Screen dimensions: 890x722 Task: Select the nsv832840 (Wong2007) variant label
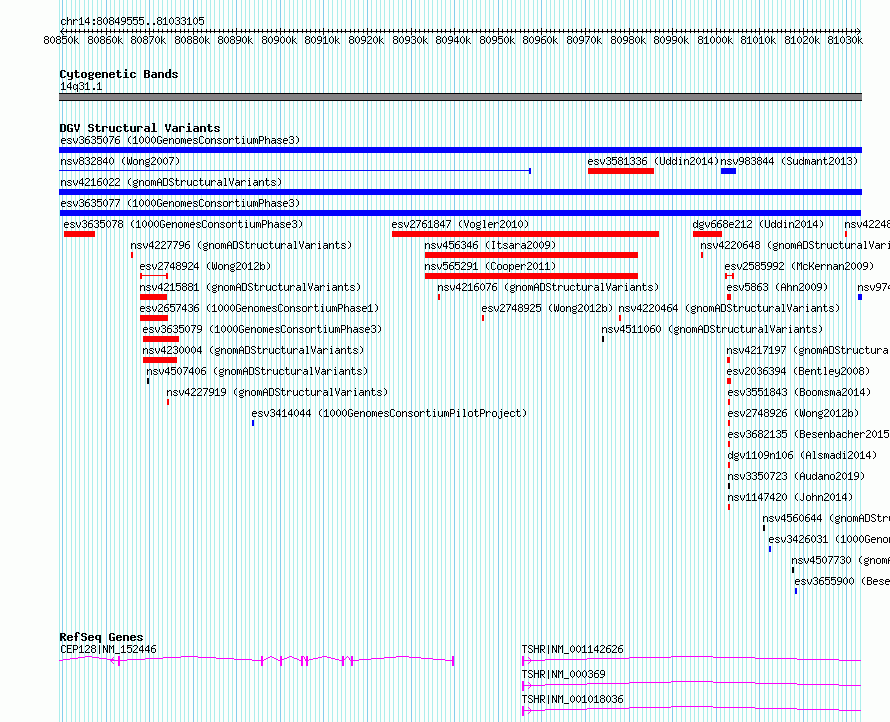click(120, 161)
